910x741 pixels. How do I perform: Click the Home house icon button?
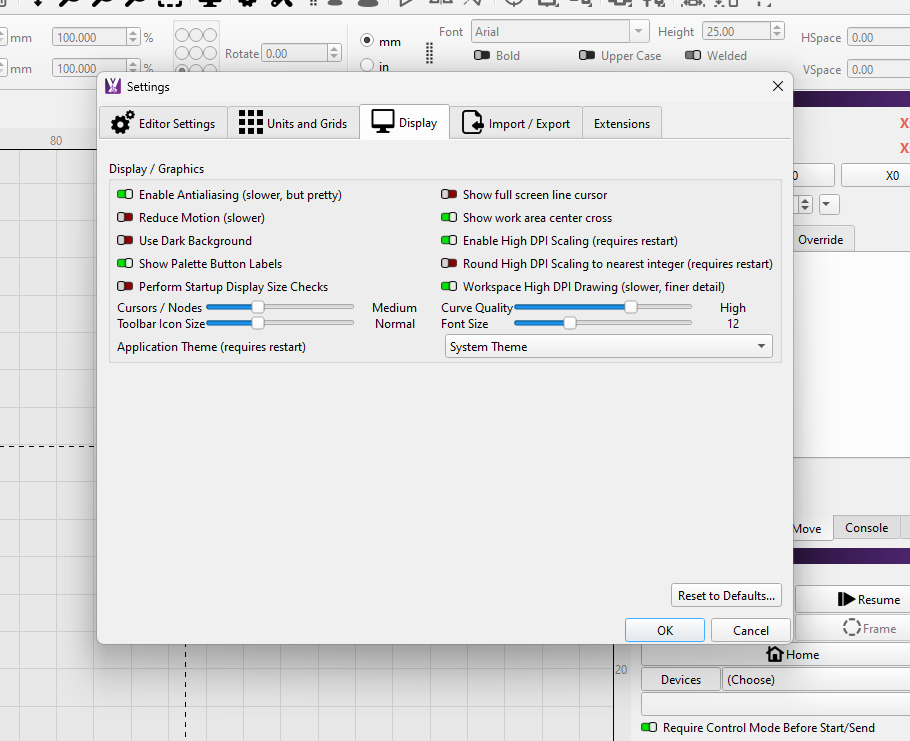coord(774,654)
